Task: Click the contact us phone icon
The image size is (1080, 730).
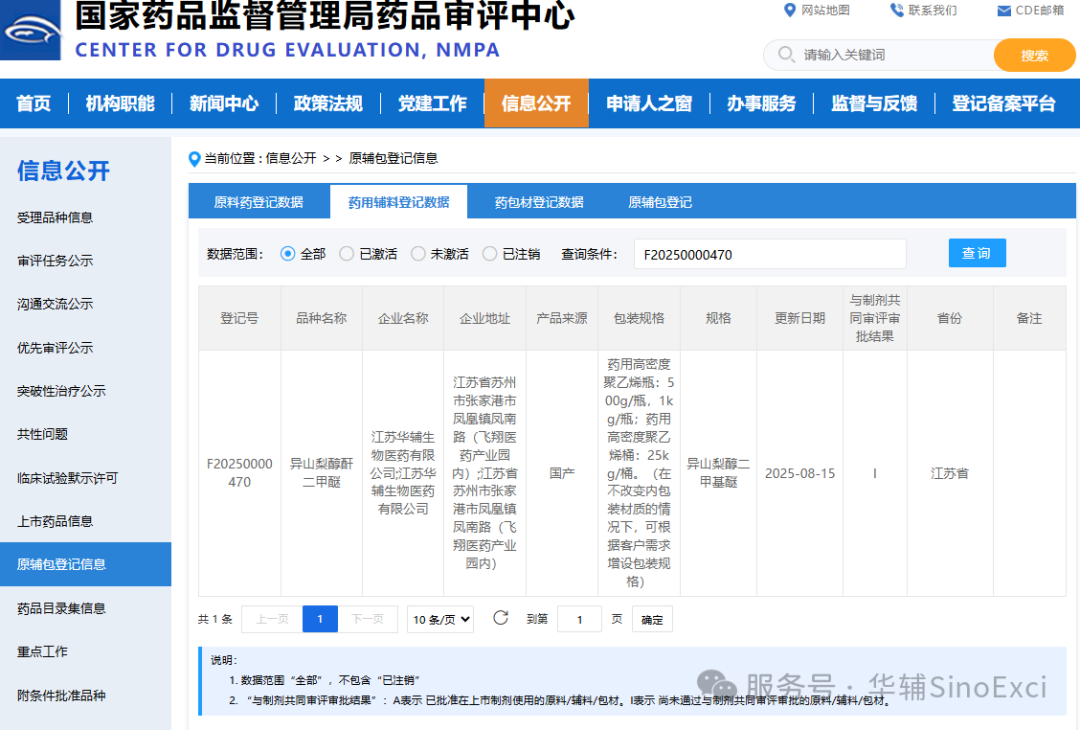Action: [896, 10]
